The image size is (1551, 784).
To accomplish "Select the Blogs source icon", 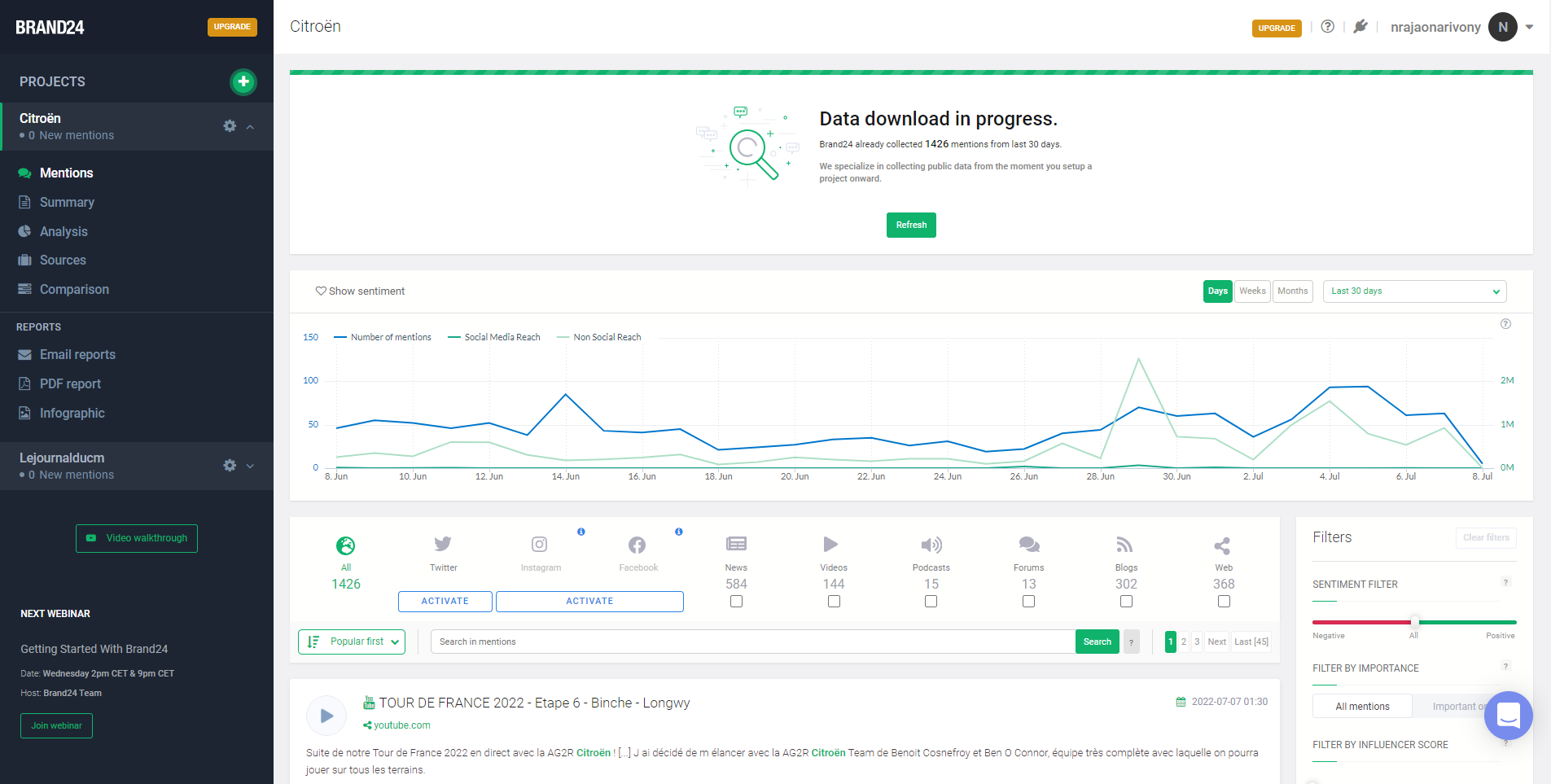I will 1124,544.
